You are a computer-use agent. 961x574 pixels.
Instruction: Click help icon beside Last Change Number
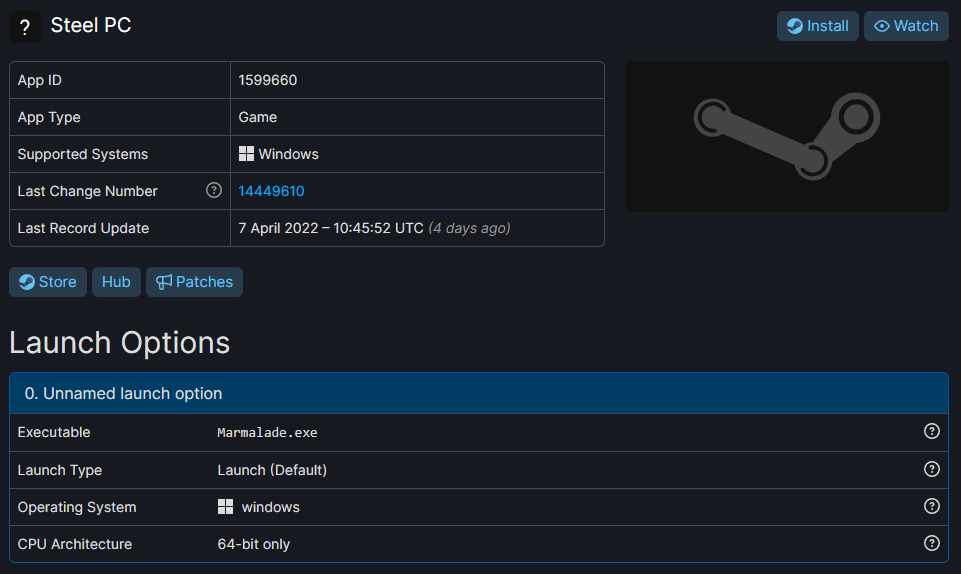pos(214,191)
